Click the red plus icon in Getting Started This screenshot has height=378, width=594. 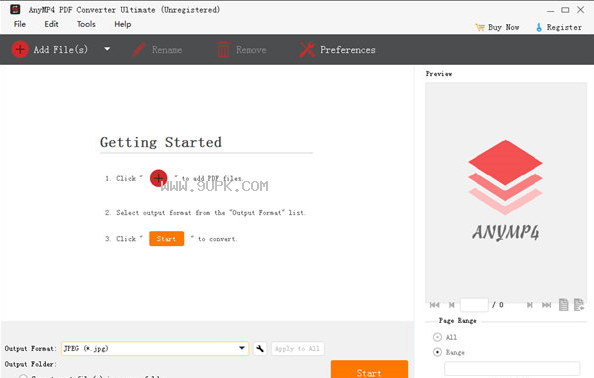[x=158, y=178]
